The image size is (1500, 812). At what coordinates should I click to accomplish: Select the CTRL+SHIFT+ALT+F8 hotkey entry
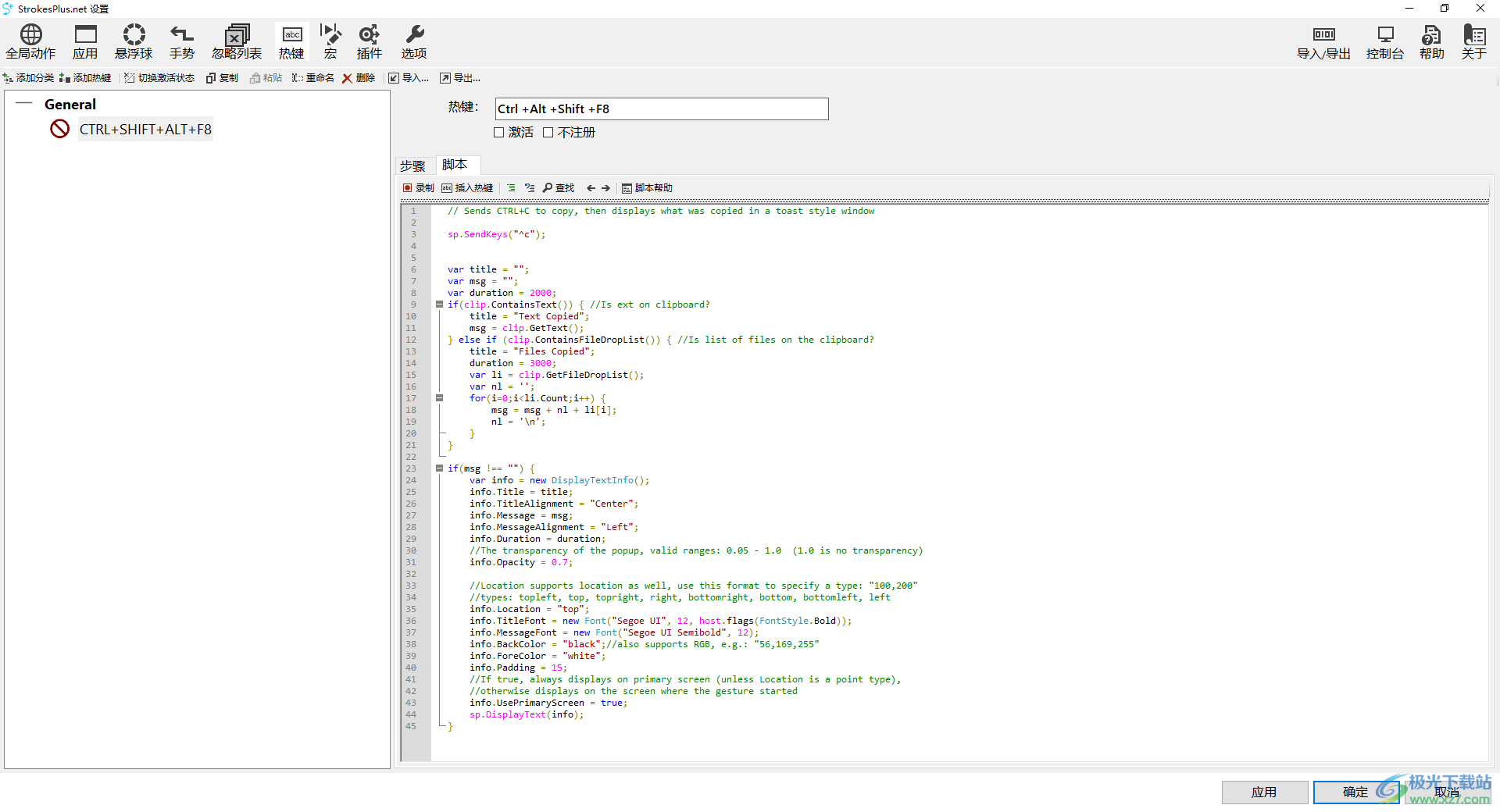(145, 130)
